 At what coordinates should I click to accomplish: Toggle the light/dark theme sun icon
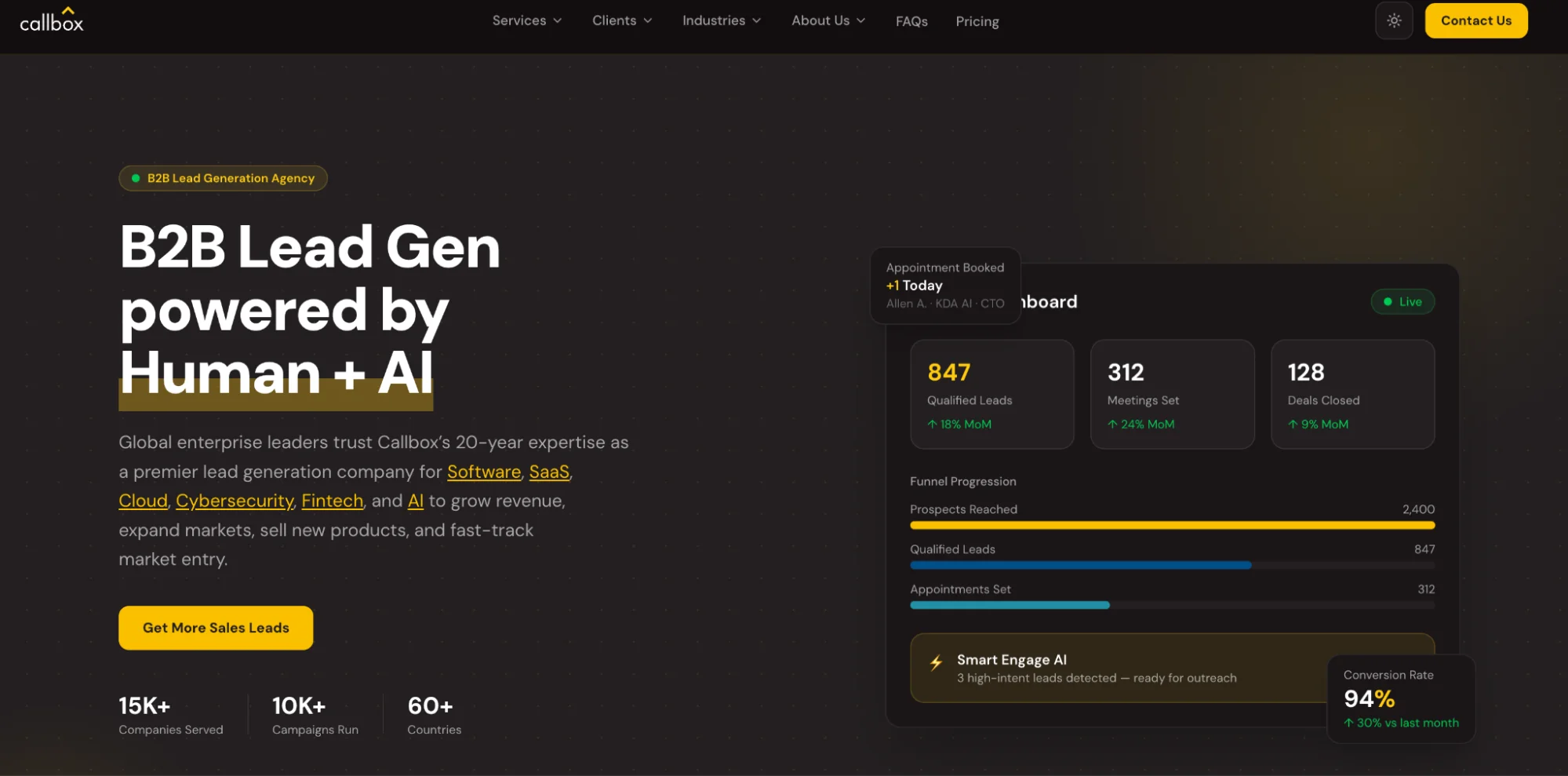pos(1394,20)
